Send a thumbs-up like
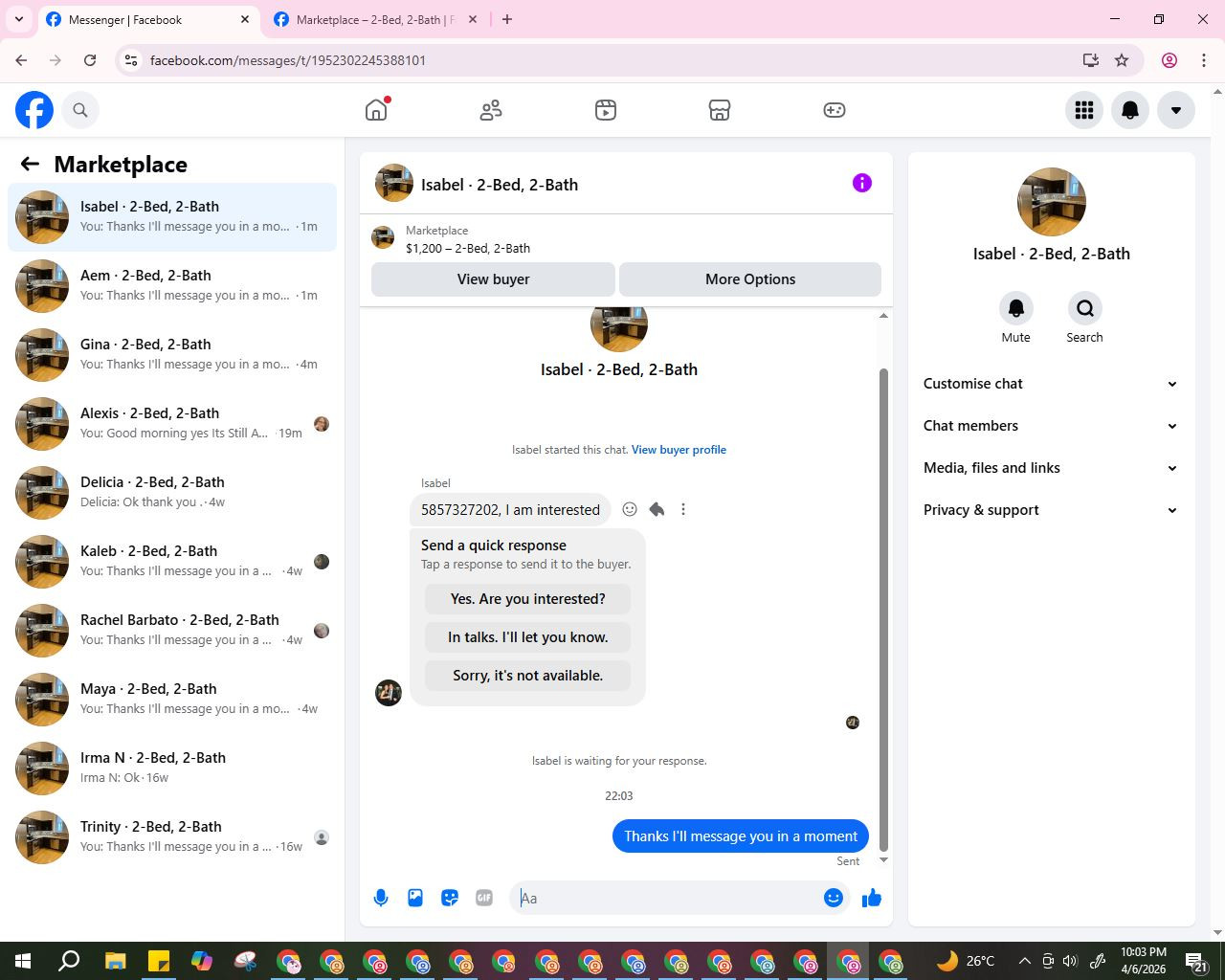This screenshot has width=1225, height=980. click(872, 898)
